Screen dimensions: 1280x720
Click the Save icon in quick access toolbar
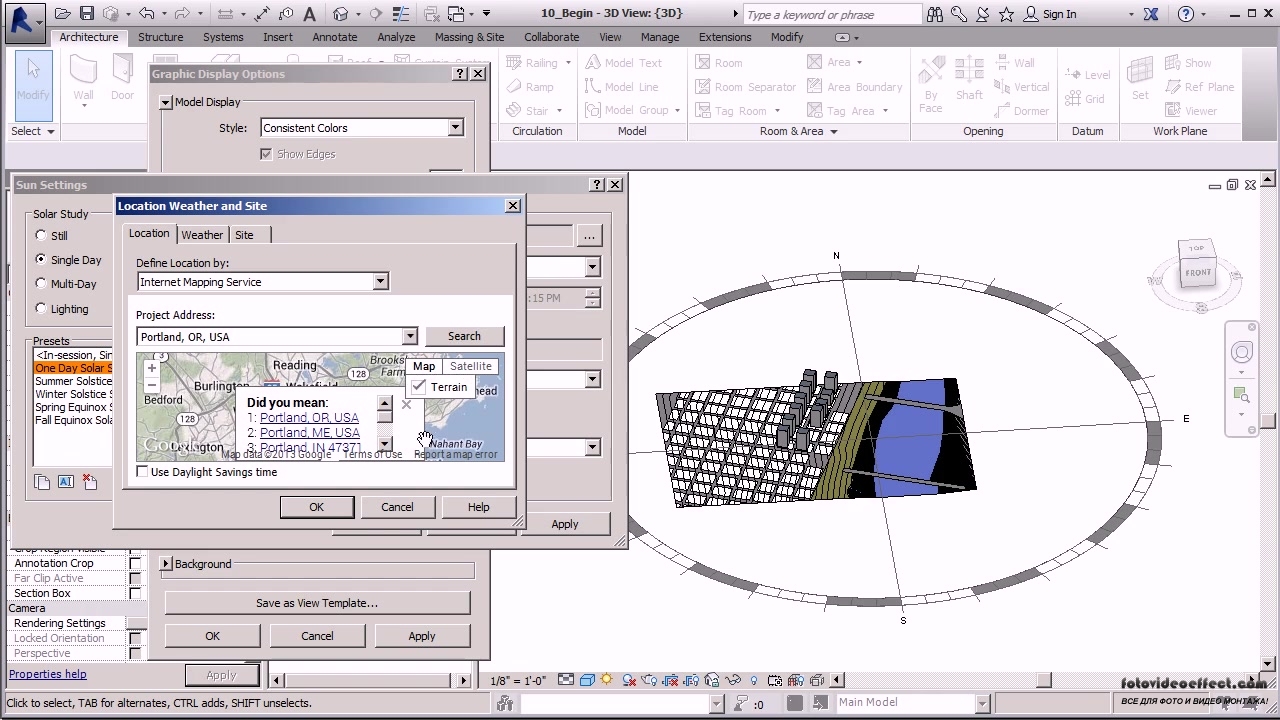click(x=87, y=14)
